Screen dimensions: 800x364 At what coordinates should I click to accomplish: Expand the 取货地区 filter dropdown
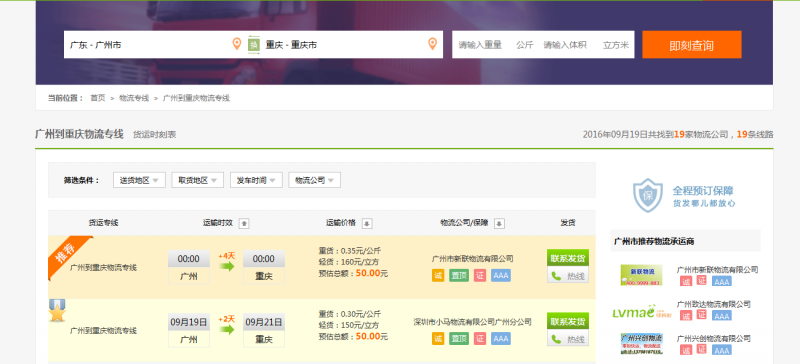197,180
